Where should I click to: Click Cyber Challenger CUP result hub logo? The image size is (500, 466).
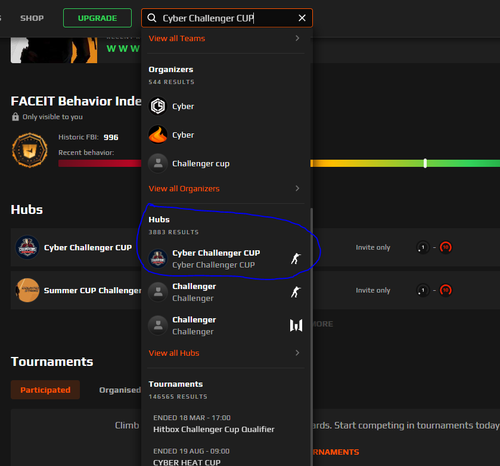pyautogui.click(x=158, y=259)
